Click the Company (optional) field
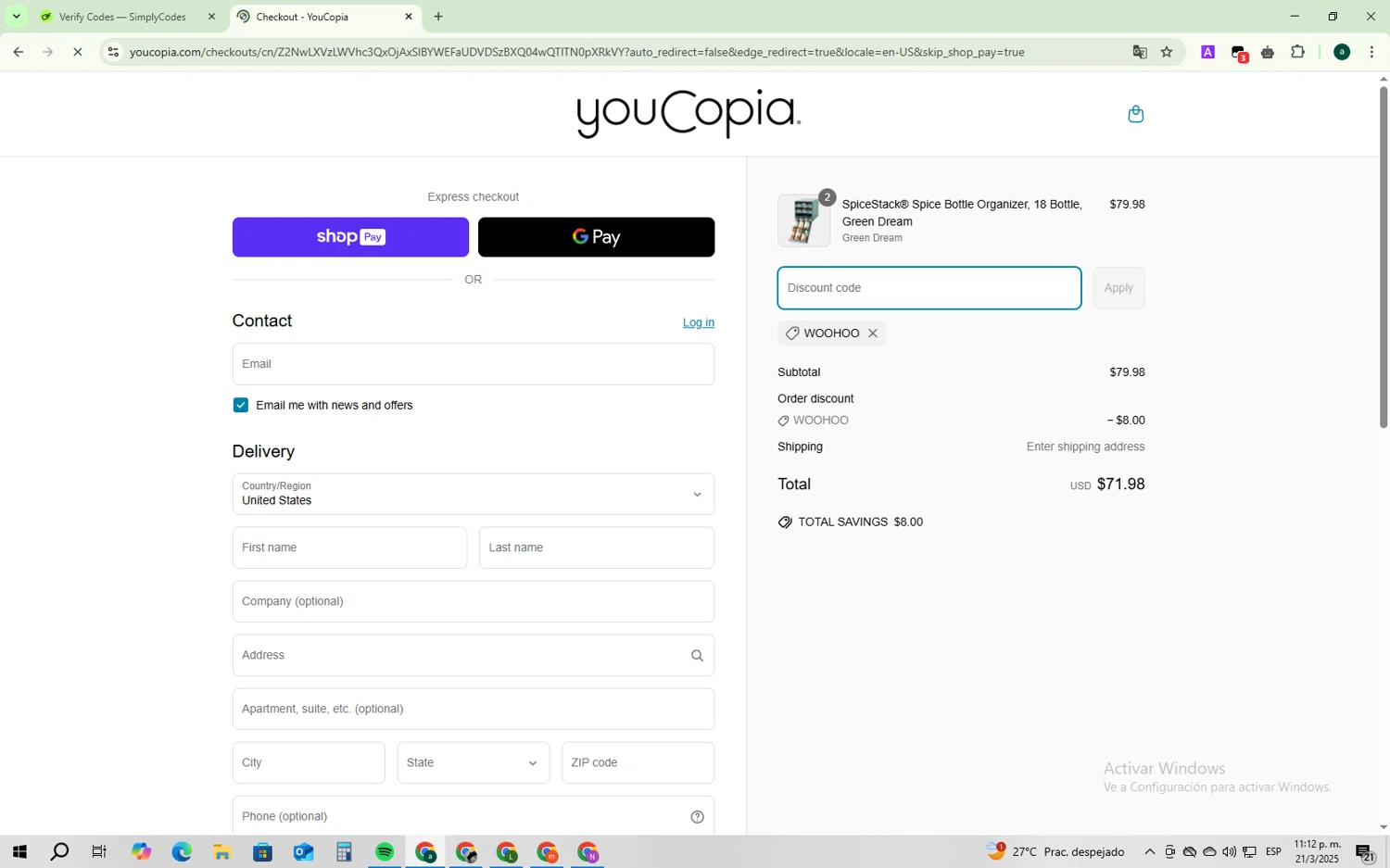This screenshot has height=868, width=1390. click(x=473, y=602)
